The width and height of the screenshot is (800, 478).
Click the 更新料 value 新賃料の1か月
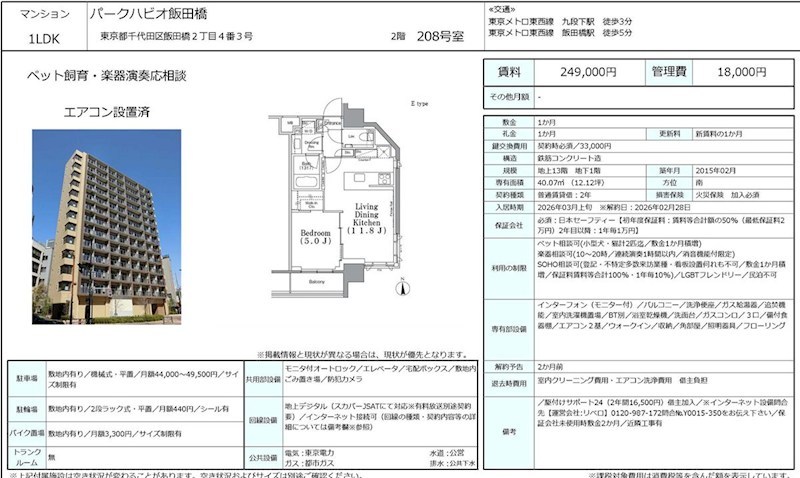pos(719,134)
